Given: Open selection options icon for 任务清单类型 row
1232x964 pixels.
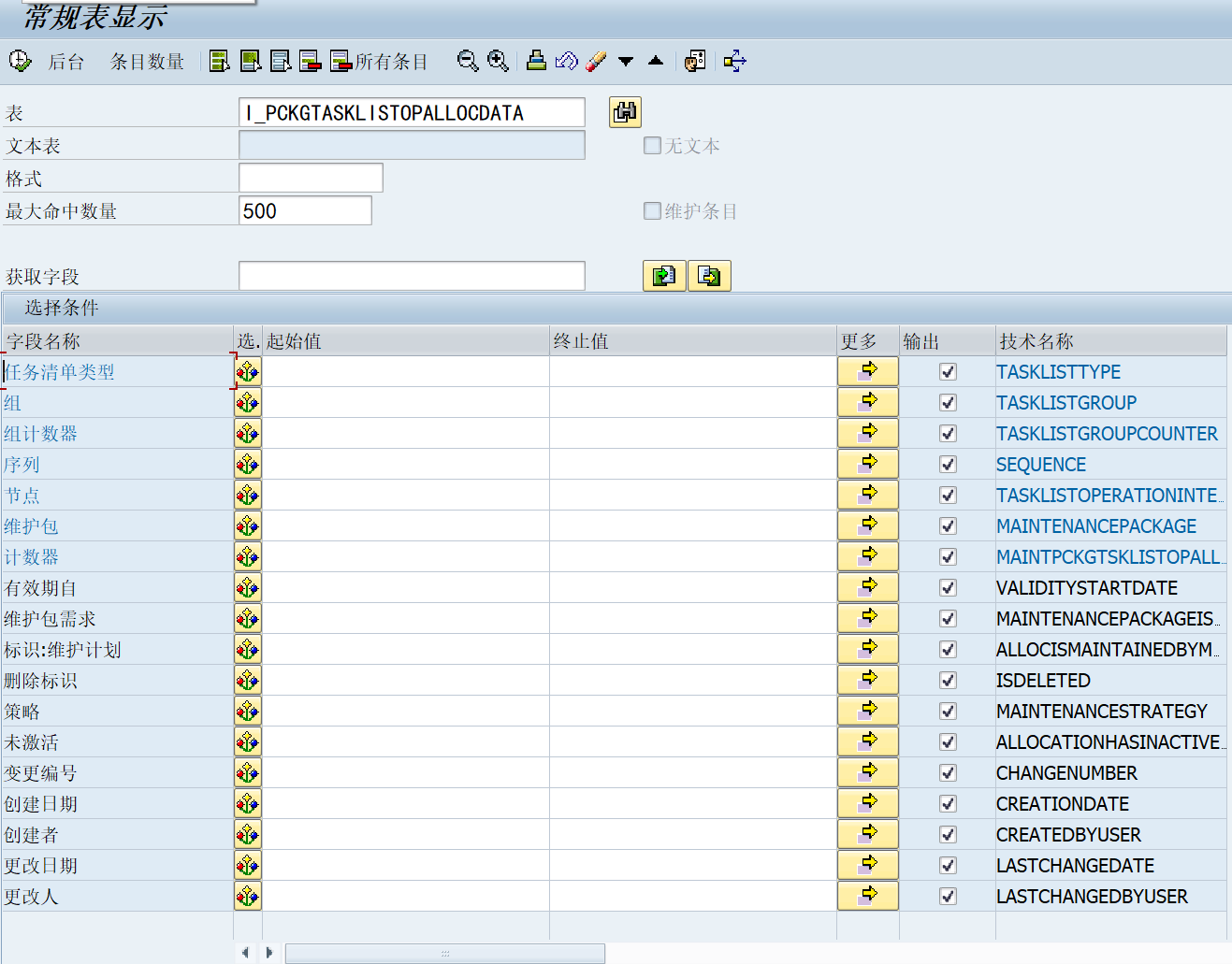Looking at the screenshot, I should (x=248, y=372).
